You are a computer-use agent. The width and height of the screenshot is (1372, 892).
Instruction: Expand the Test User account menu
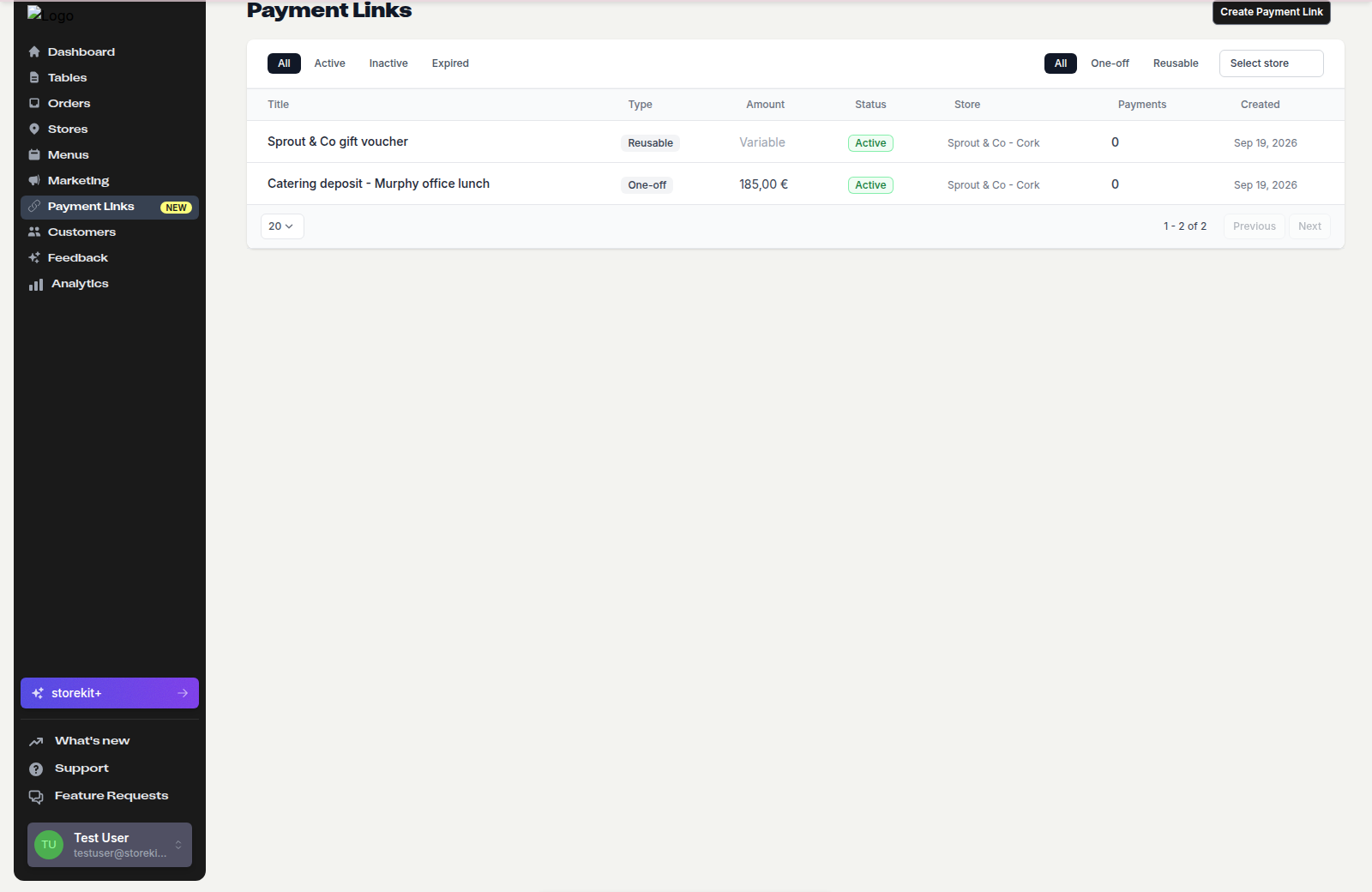[110, 845]
